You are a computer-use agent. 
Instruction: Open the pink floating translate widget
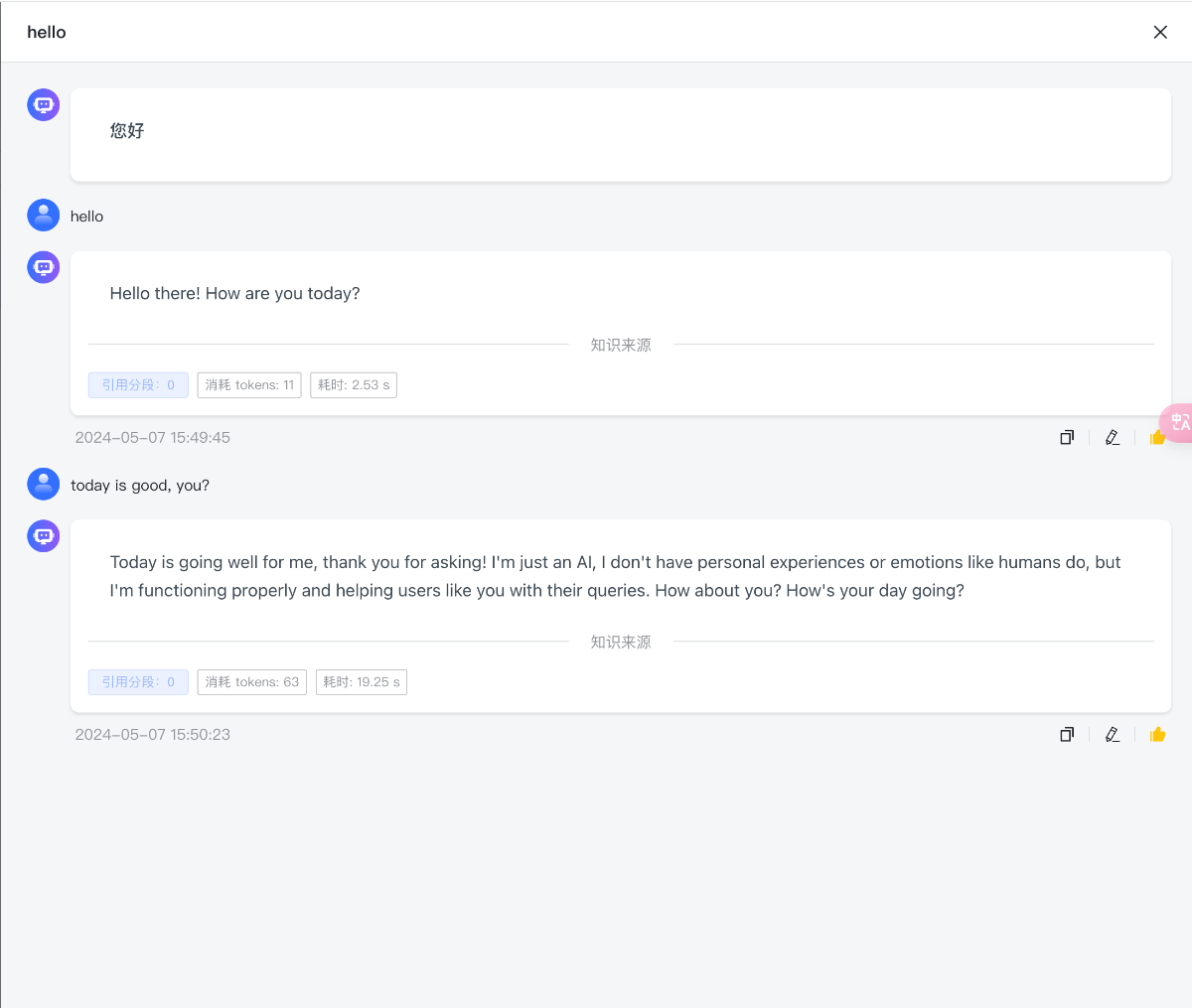[x=1178, y=422]
